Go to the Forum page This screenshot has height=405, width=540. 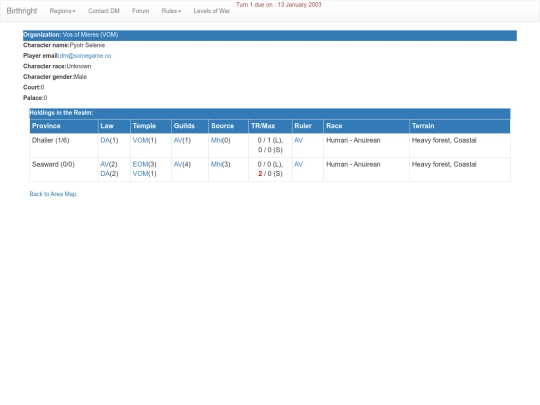(x=141, y=11)
